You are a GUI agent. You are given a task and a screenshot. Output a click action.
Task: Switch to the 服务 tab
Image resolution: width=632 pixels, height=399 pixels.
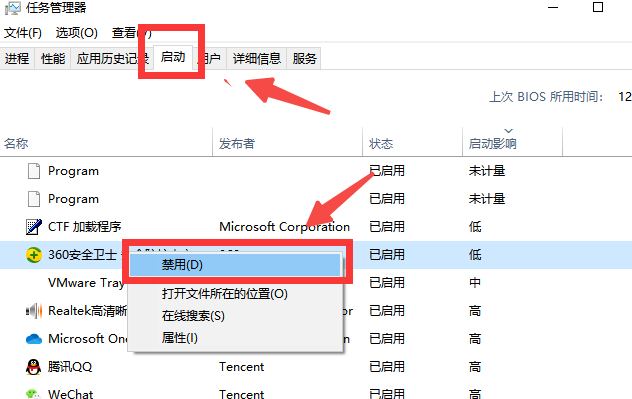click(x=304, y=59)
